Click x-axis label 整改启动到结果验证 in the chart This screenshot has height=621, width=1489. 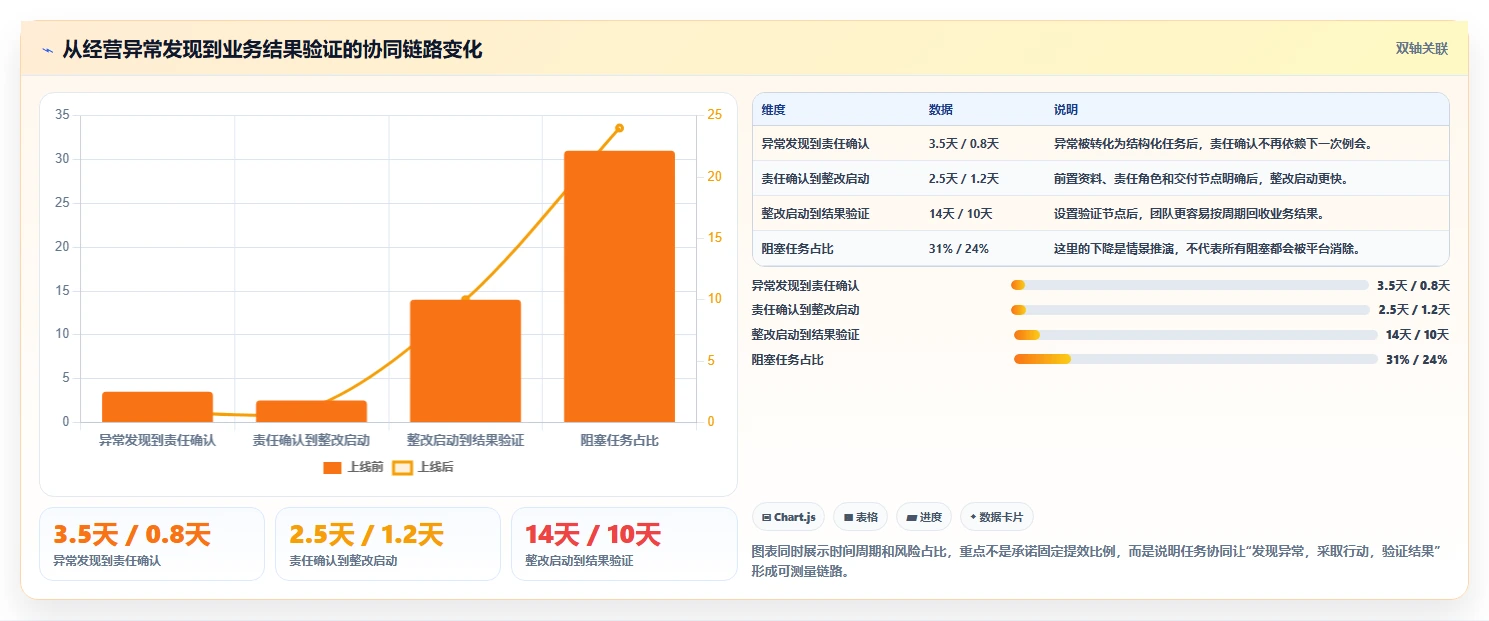[465, 440]
